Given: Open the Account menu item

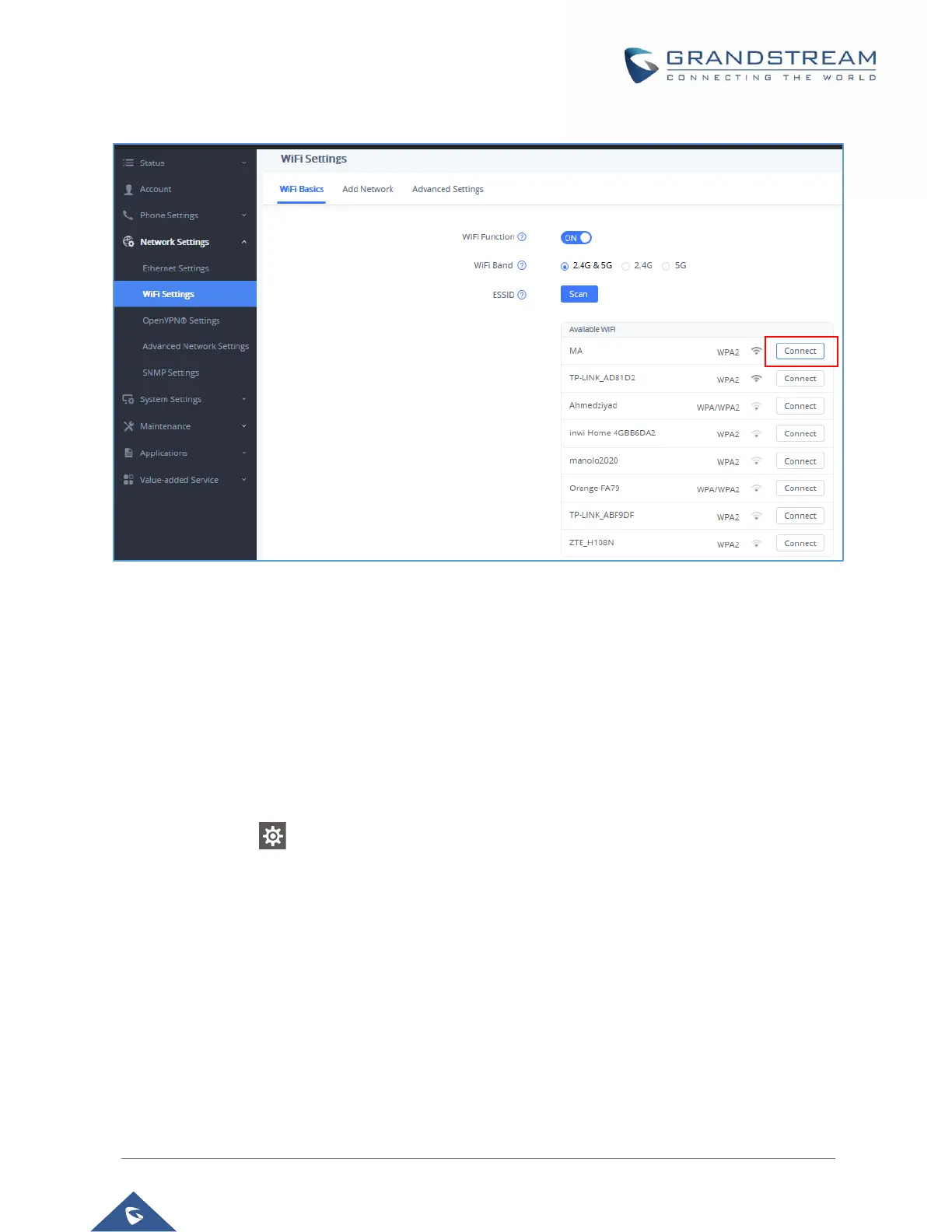Looking at the screenshot, I should [185, 189].
